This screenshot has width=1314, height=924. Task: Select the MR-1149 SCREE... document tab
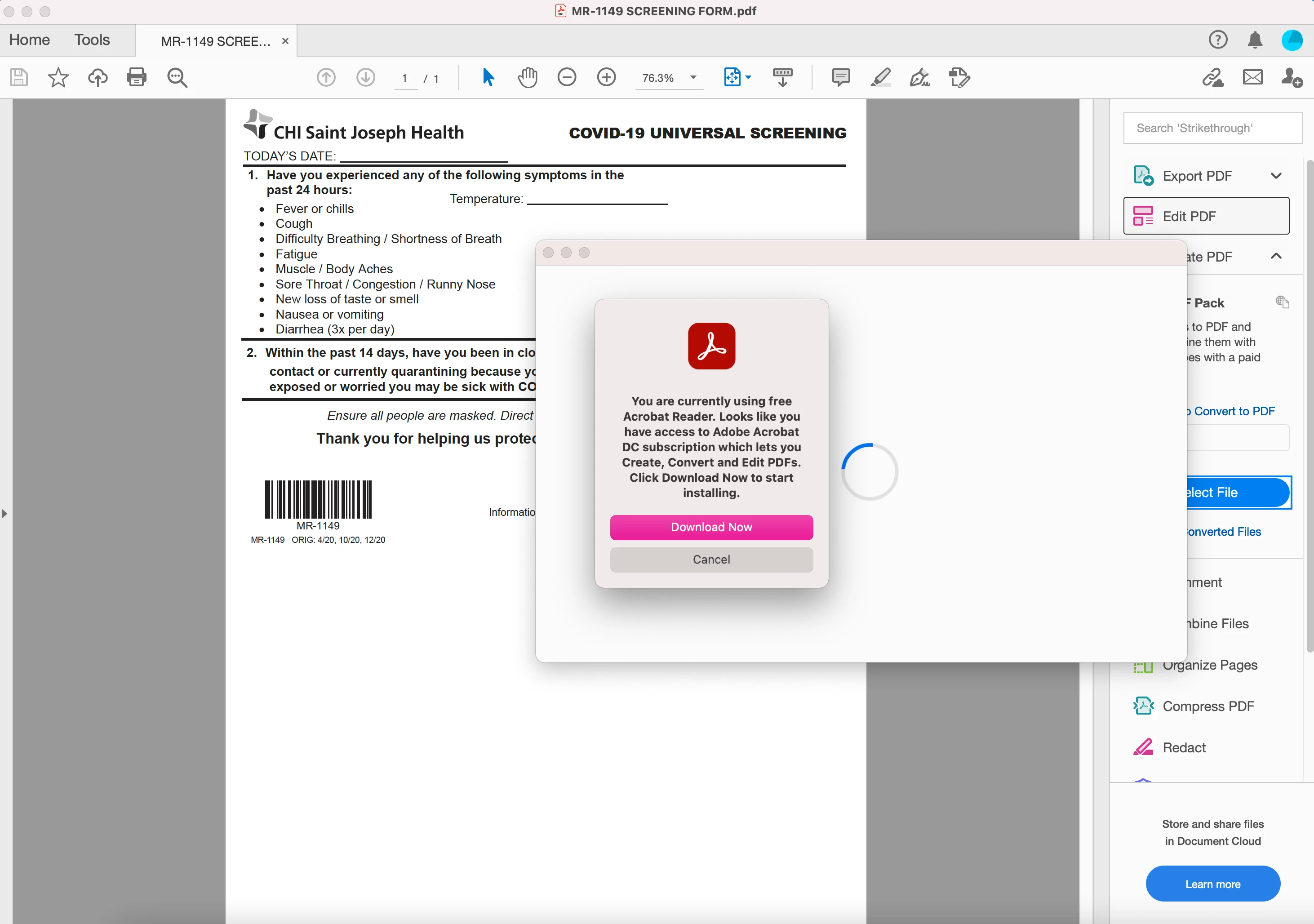click(216, 41)
